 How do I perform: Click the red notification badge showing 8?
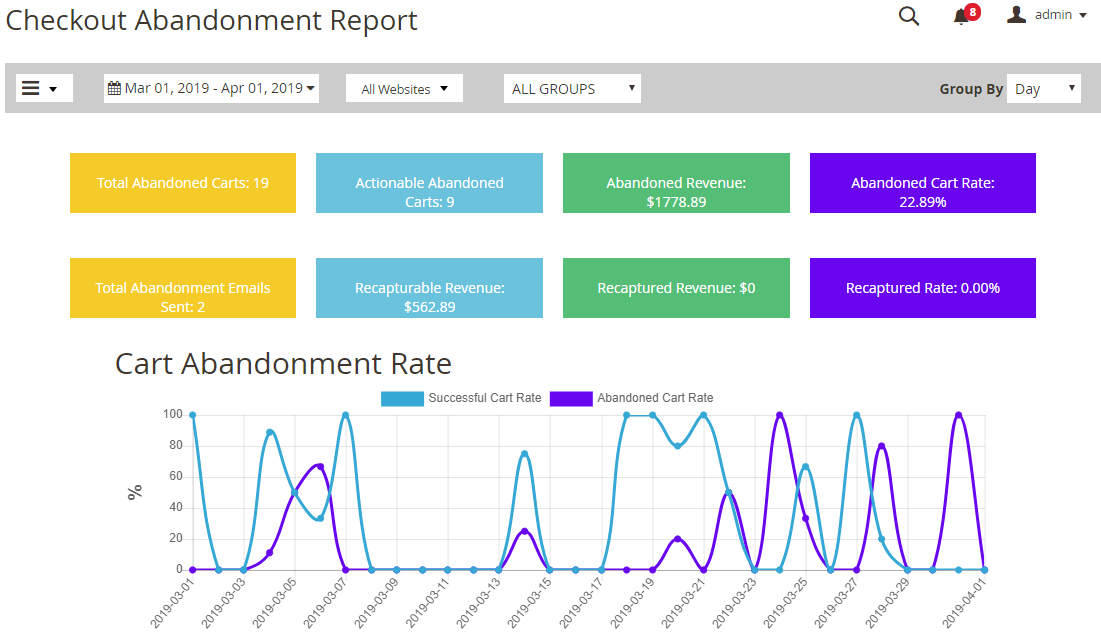(x=971, y=9)
